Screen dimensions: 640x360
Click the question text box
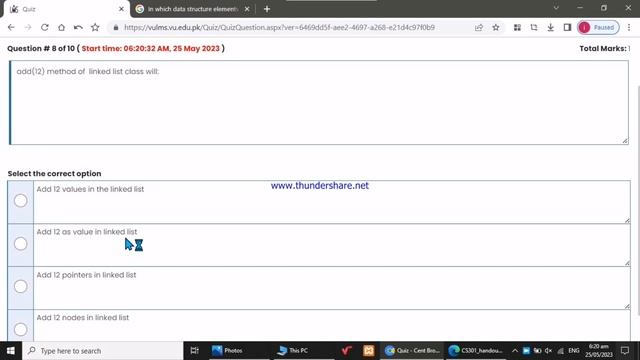[x=319, y=102]
